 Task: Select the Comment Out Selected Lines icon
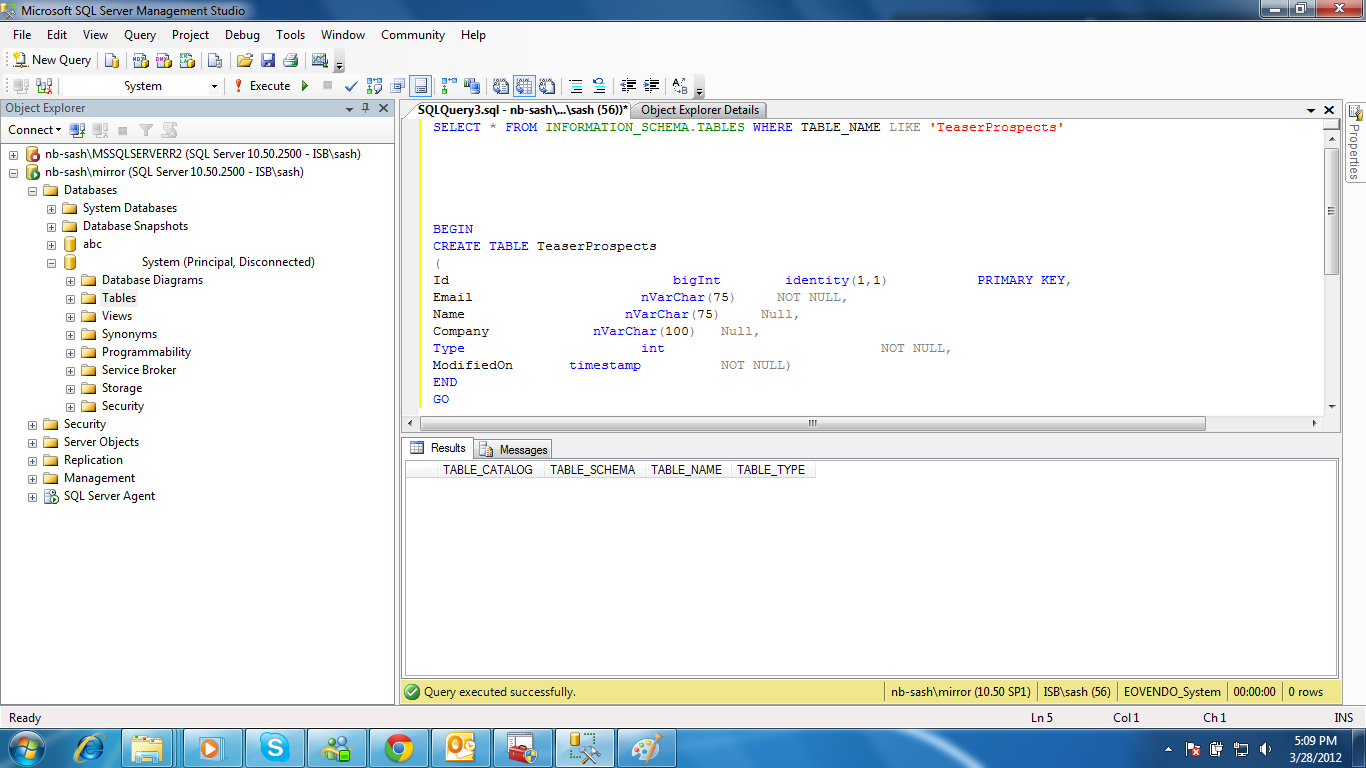pos(576,86)
